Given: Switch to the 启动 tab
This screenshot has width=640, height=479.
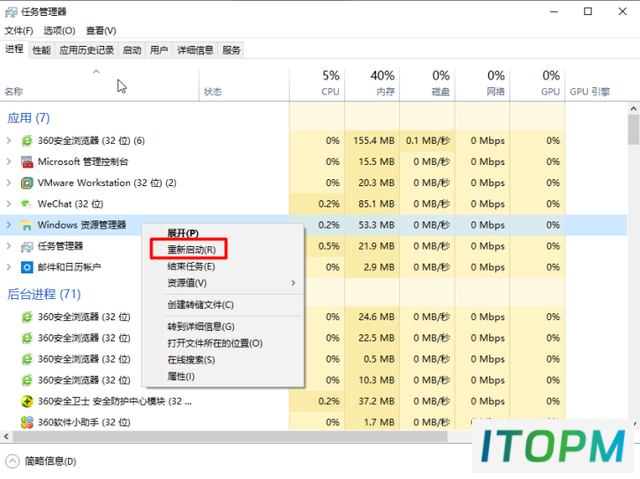Looking at the screenshot, I should pyautogui.click(x=132, y=50).
